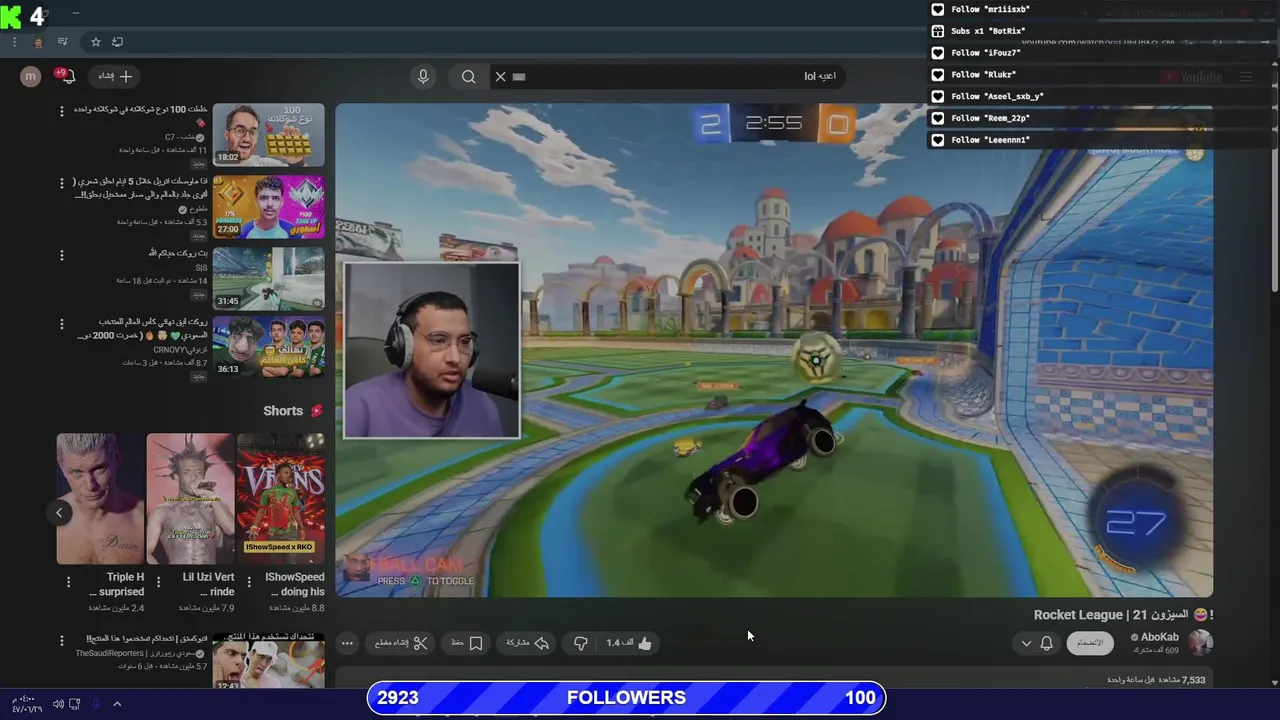
Task: Click the Share button
Action: point(527,643)
